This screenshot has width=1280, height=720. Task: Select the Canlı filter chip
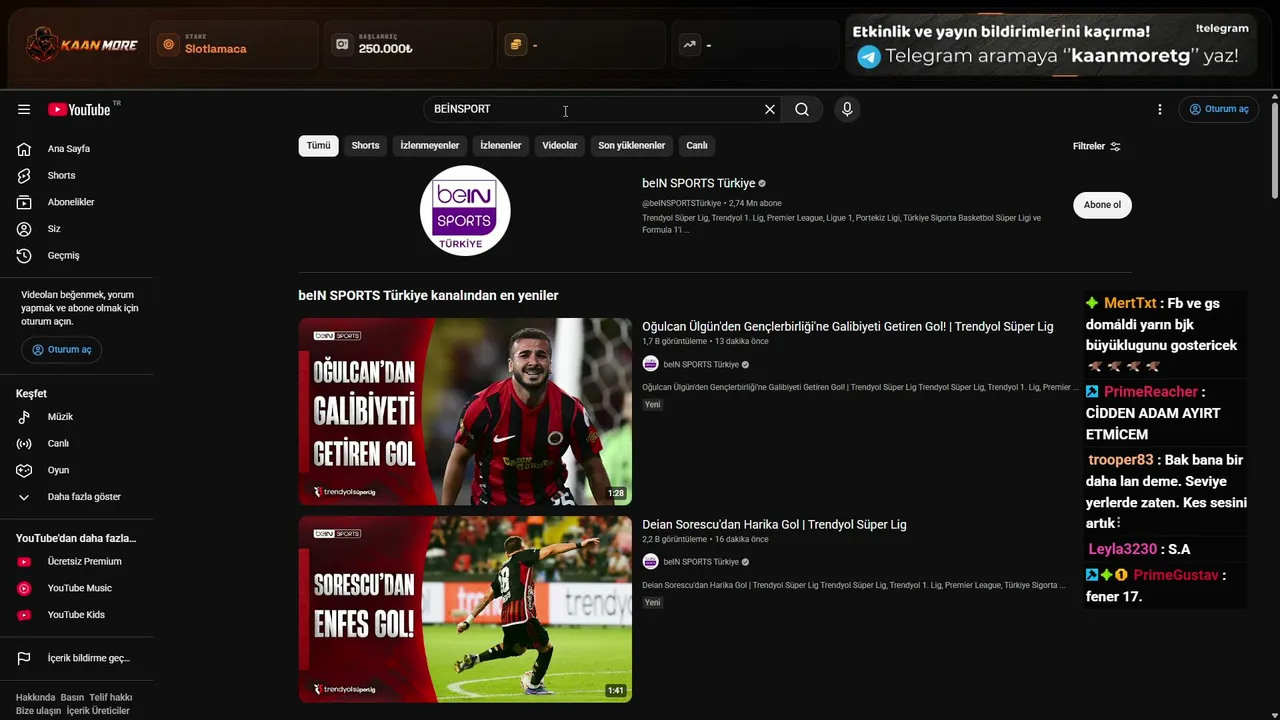coord(697,146)
